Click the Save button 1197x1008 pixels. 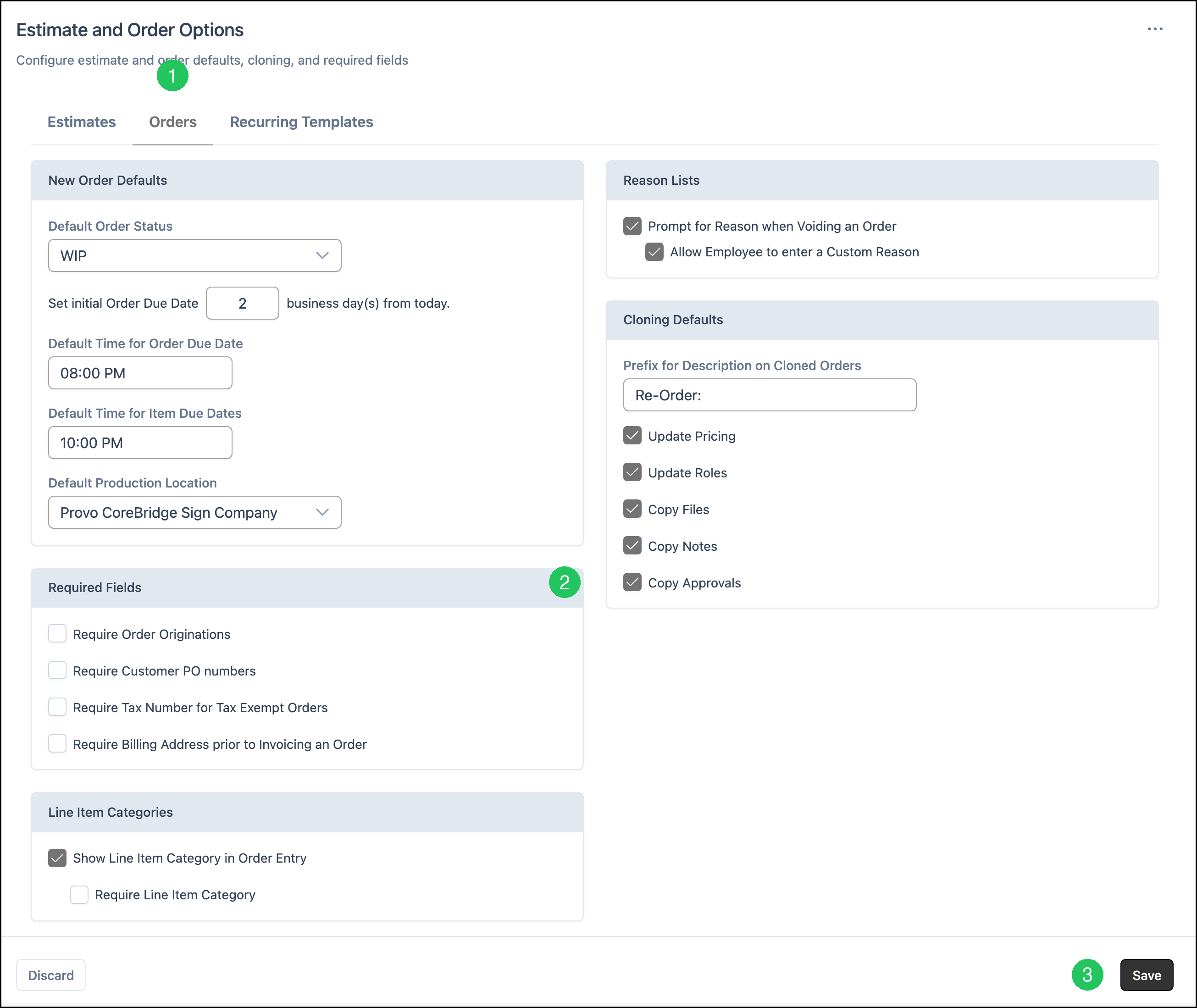[x=1147, y=975]
